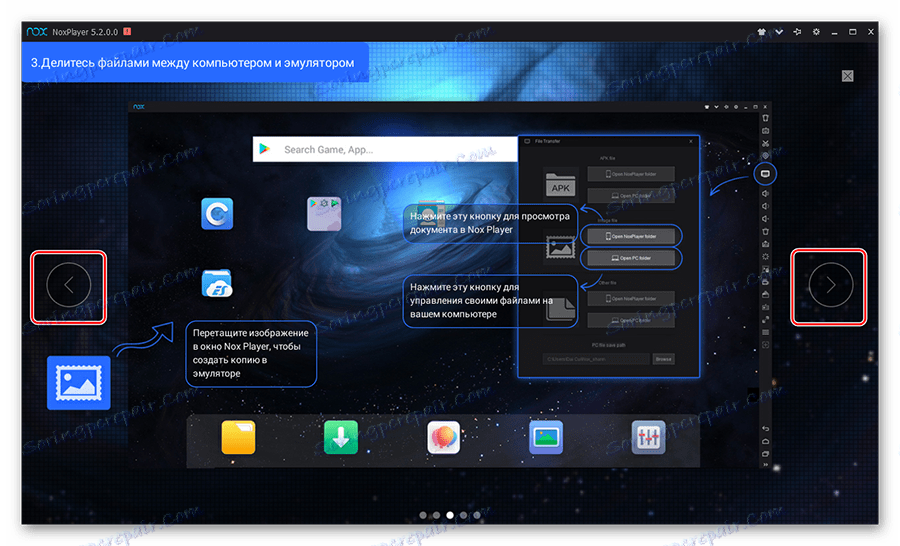Screen dimensions: 900x546
Task: Open PC folder for APK file
Action: point(631,196)
